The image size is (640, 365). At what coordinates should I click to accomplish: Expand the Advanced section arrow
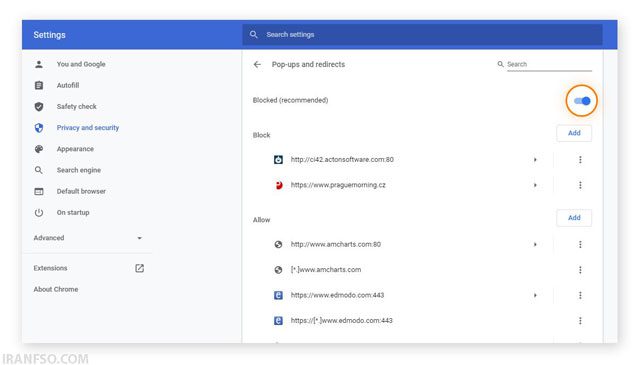point(140,238)
